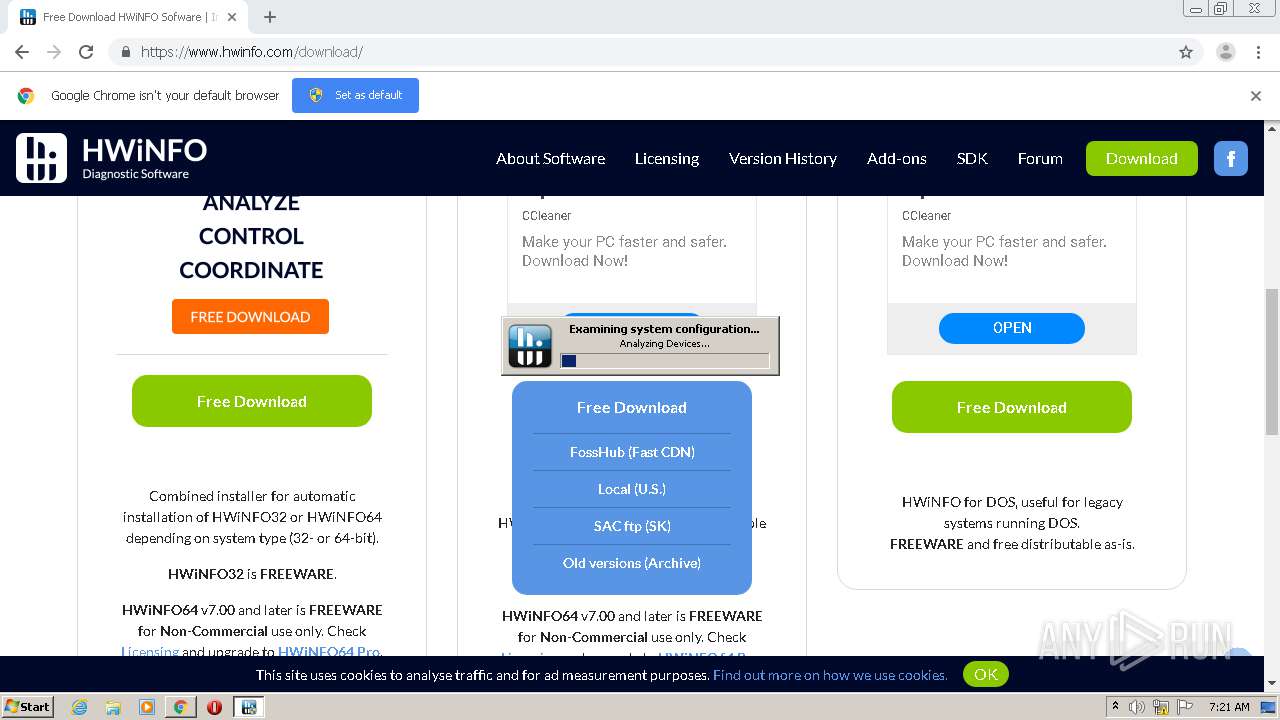1280x720 pixels.
Task: View site security padlock info
Action: click(x=125, y=52)
